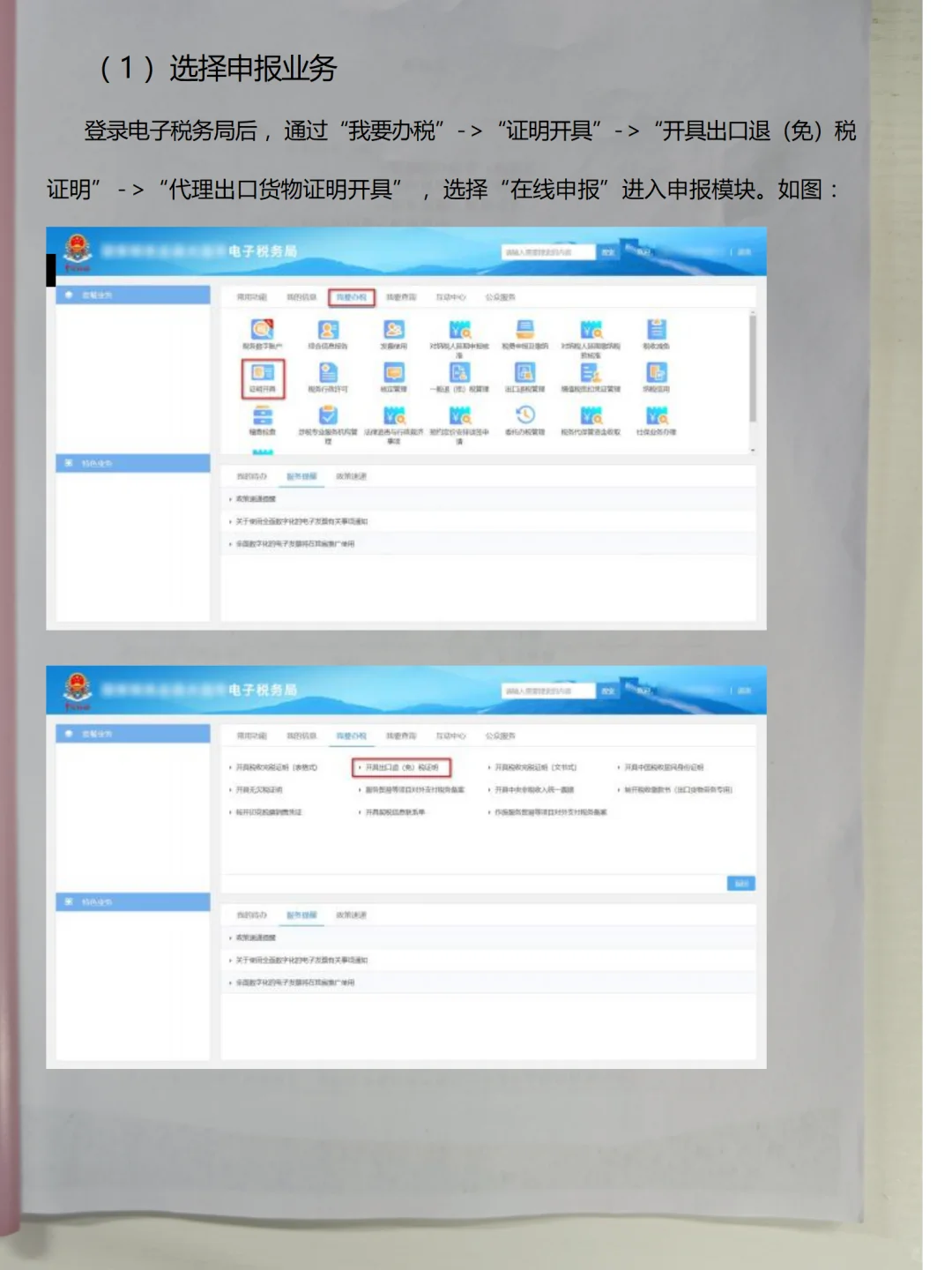Switch to the 互动中心 tab

[x=451, y=298]
